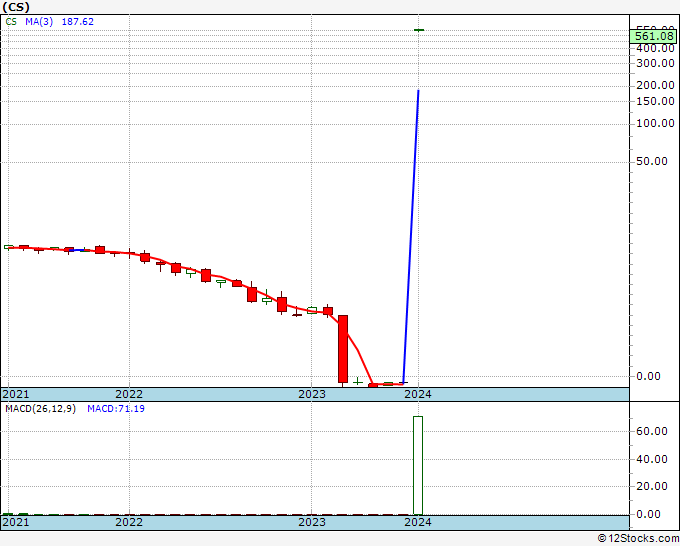Click the 2022 label on MACD axis
The image size is (680, 546).
click(x=129, y=522)
